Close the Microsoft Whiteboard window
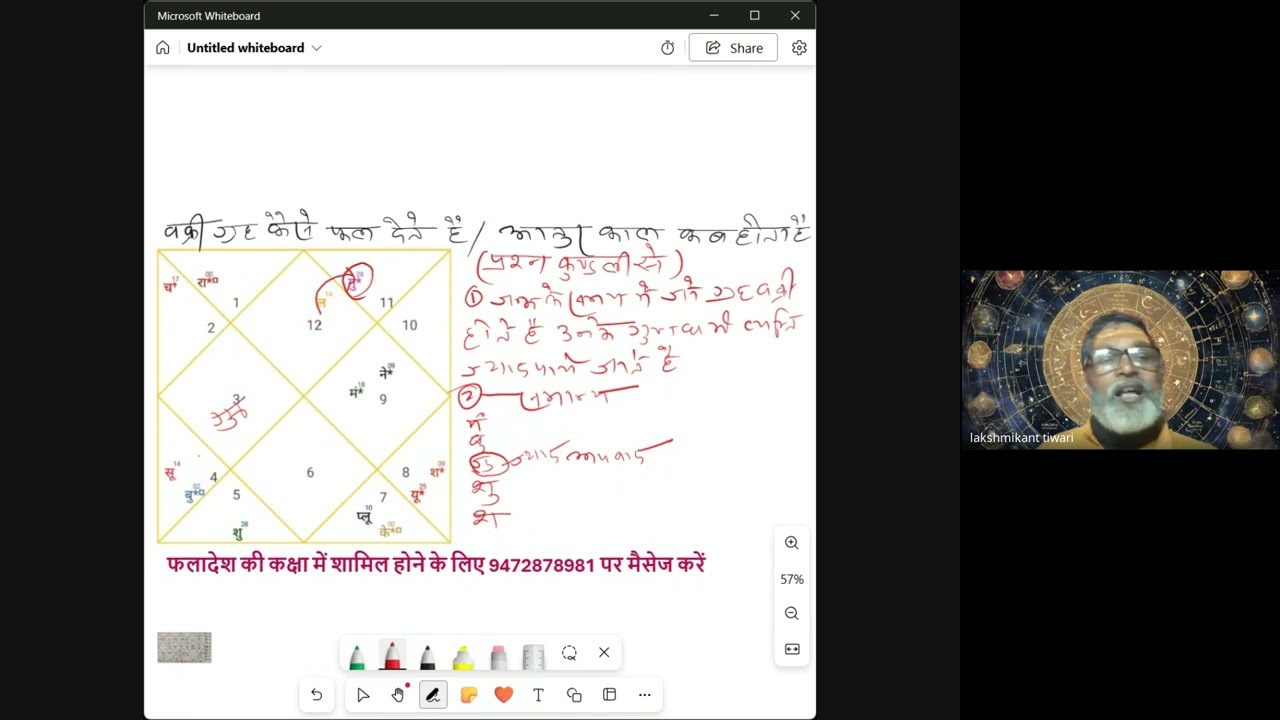The width and height of the screenshot is (1280, 720). pos(795,15)
